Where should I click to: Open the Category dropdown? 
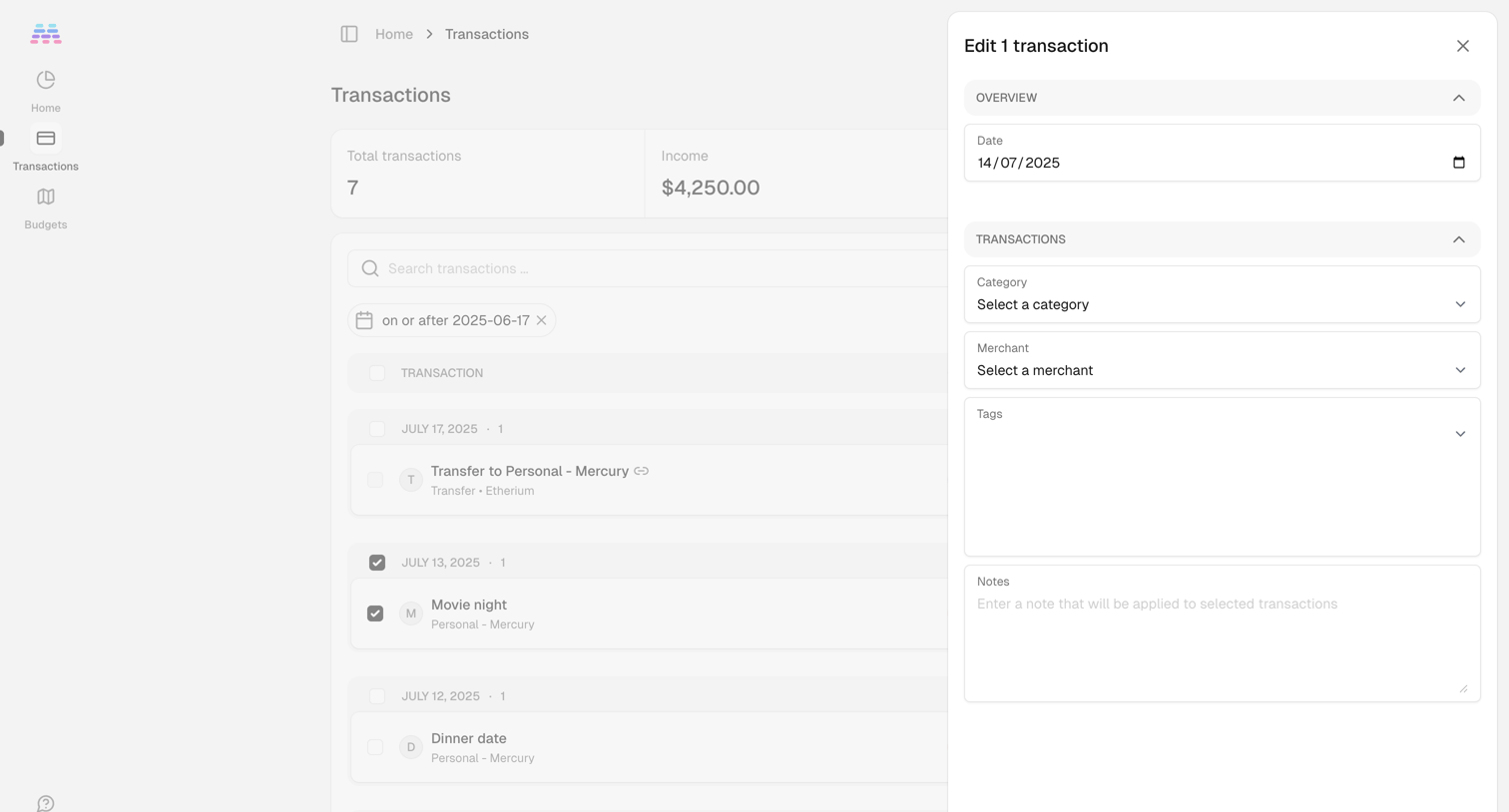[x=1222, y=294]
